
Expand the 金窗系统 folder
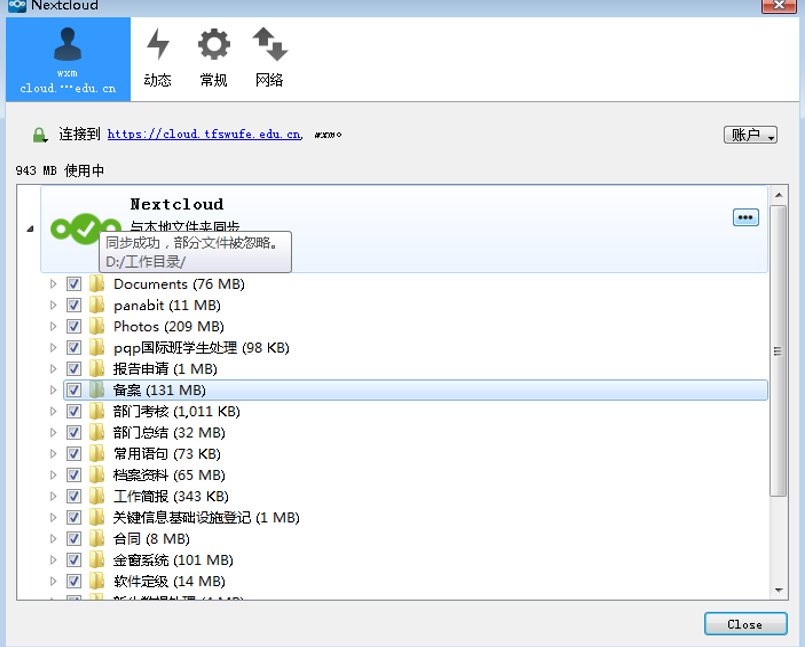53,560
